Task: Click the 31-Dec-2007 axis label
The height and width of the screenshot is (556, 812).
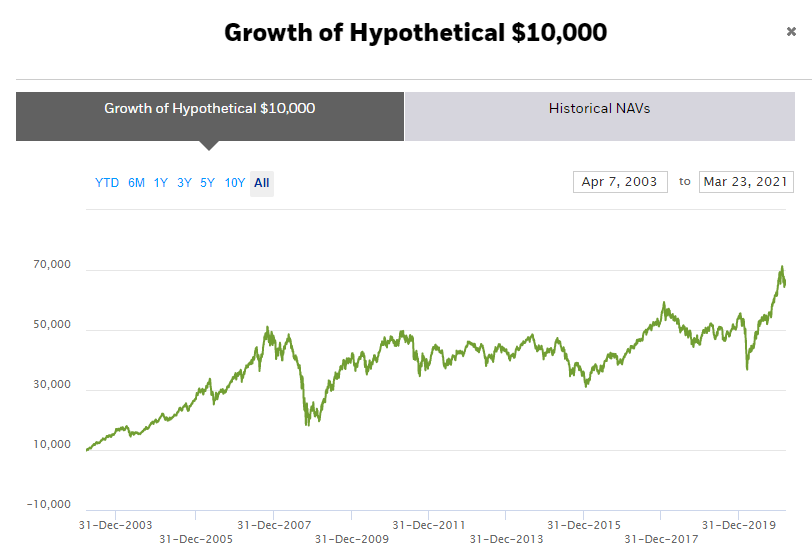Action: point(274,525)
